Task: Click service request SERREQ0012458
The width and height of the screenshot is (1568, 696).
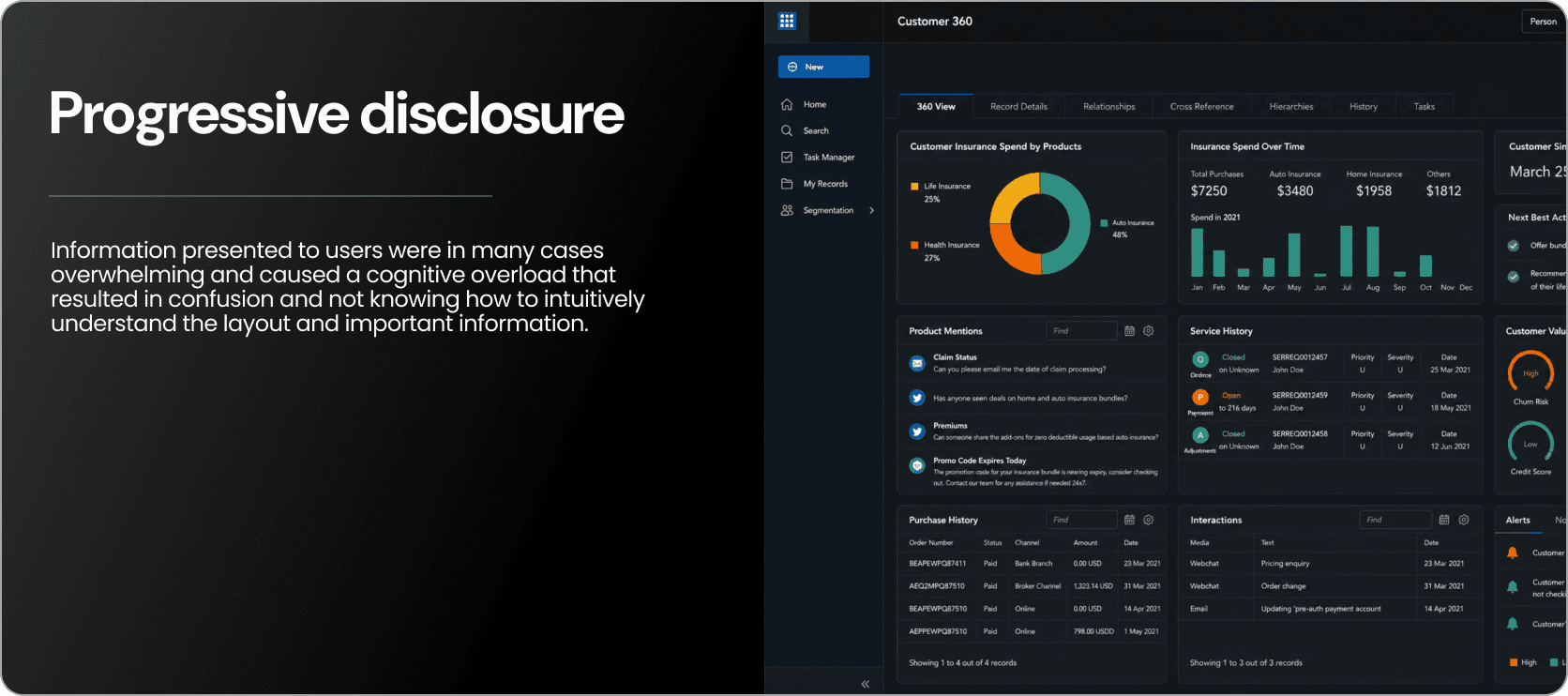Action: click(1300, 434)
